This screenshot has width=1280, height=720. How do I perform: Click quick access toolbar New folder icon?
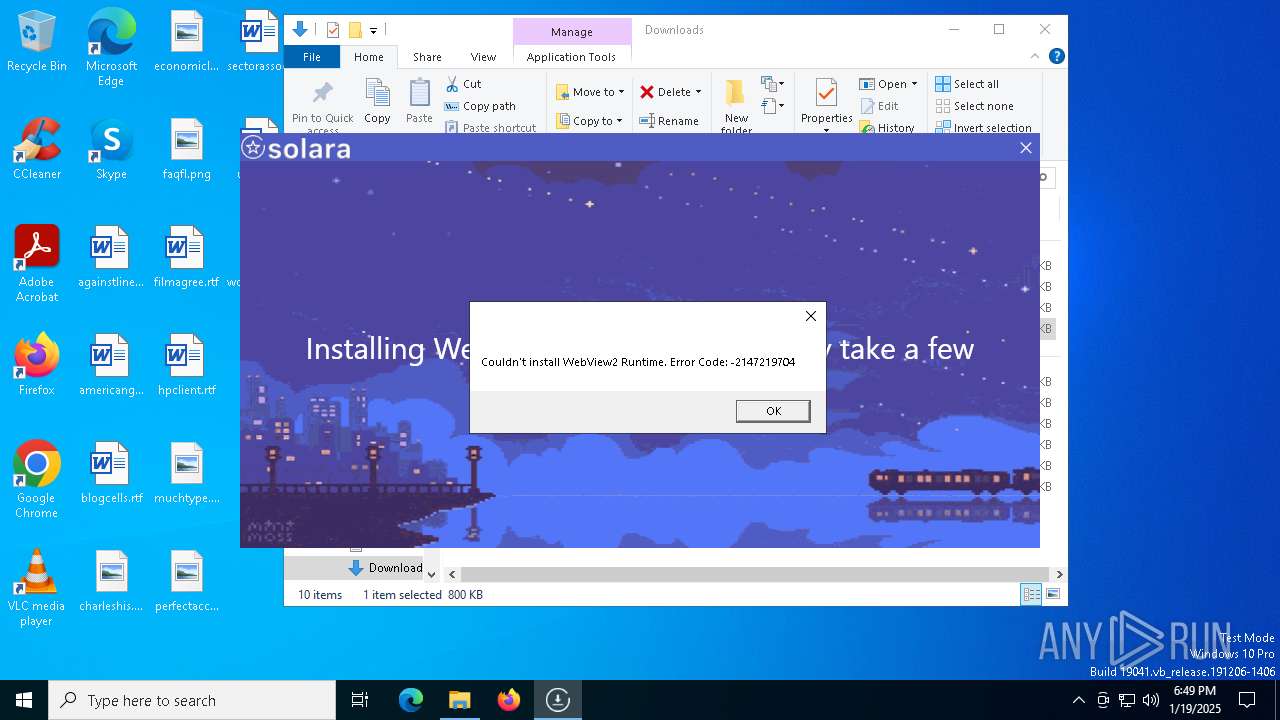click(x=354, y=30)
